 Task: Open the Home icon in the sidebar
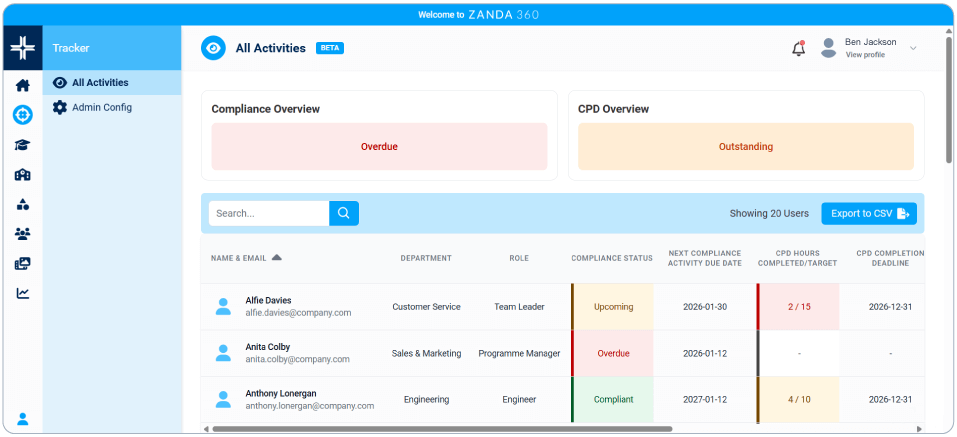click(x=22, y=86)
